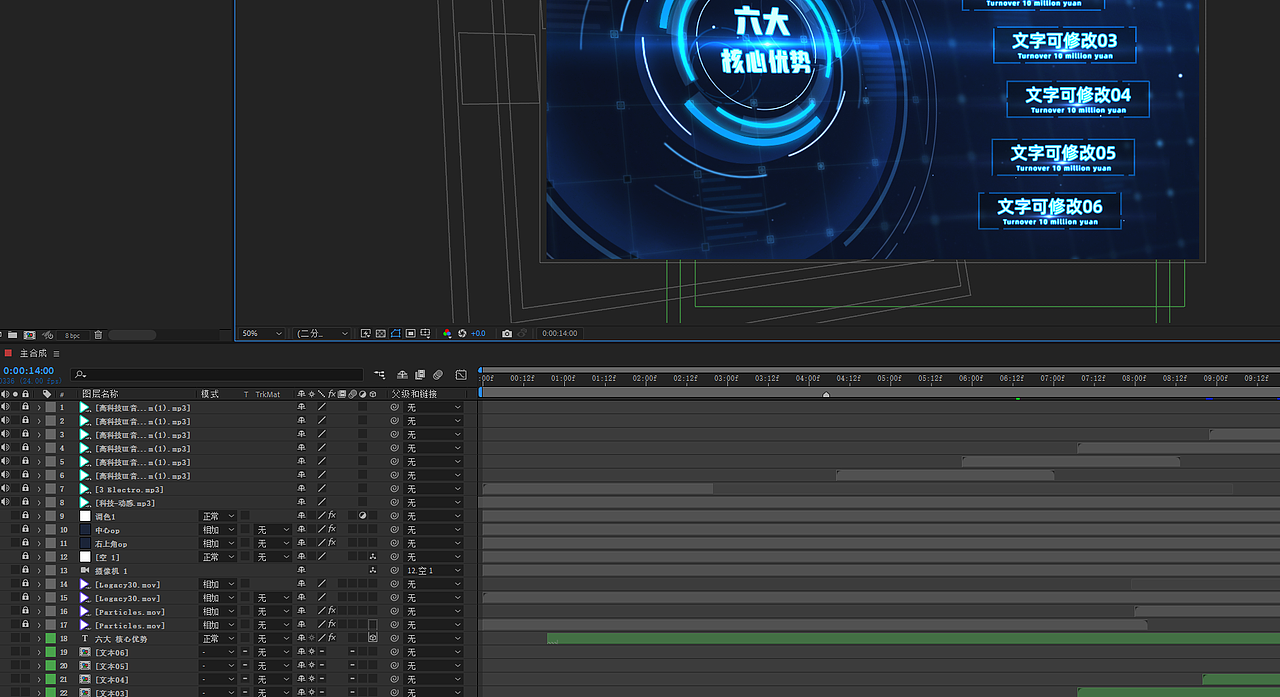Click the green layer 18 bar in timeline
1280x697 pixels.
coord(913,638)
